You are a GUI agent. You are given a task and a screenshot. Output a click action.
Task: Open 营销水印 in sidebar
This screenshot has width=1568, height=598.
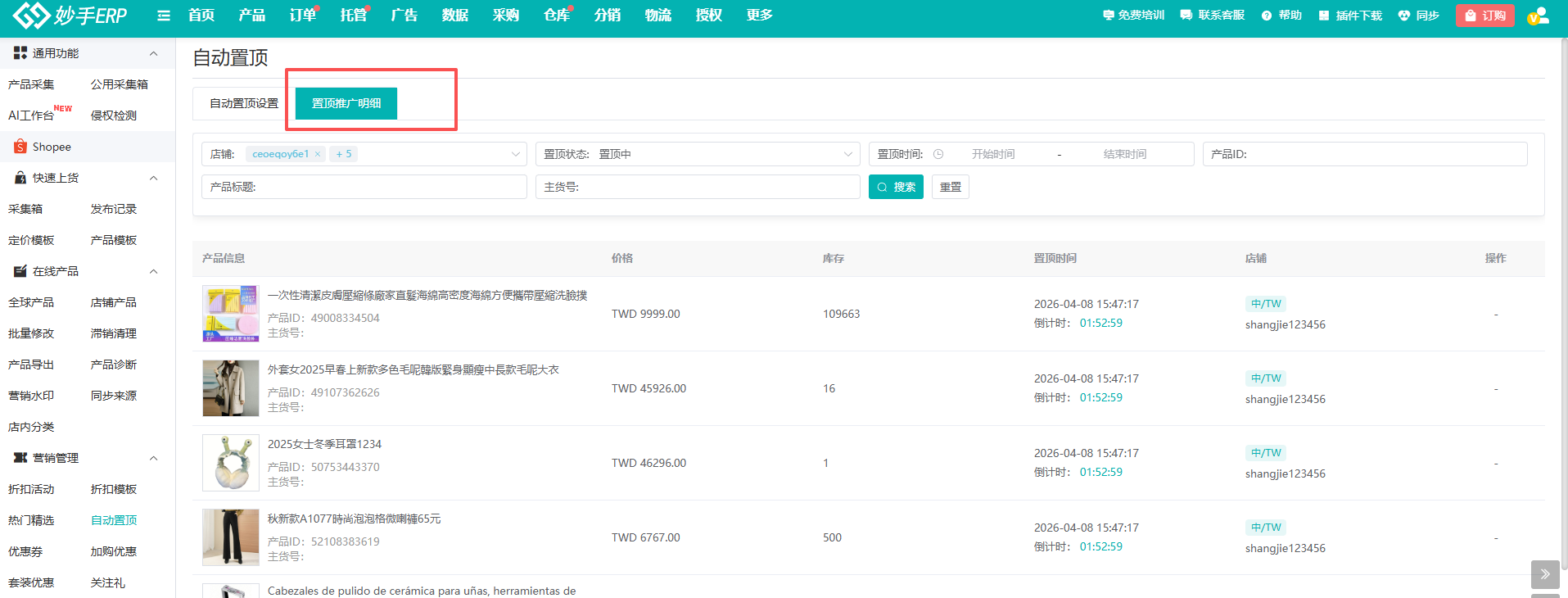point(31,396)
